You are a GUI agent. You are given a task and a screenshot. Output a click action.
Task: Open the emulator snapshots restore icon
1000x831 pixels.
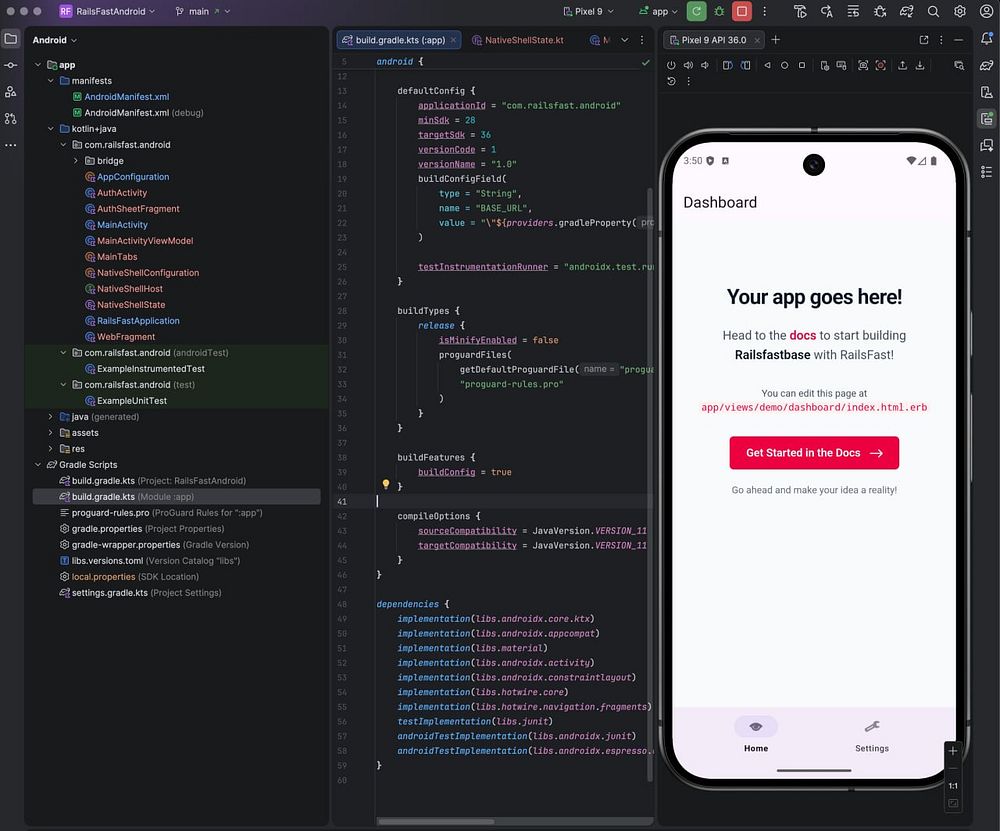(671, 81)
